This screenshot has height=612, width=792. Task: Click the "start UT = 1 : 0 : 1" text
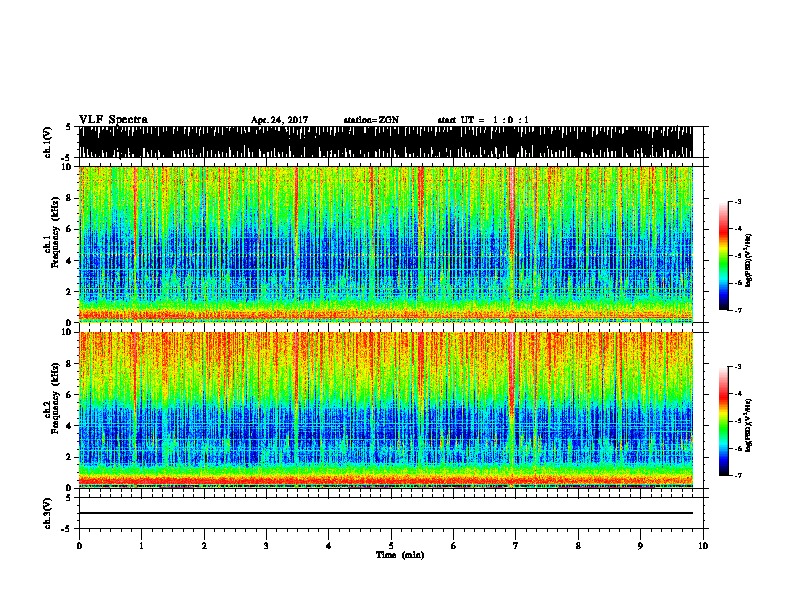pyautogui.click(x=483, y=120)
